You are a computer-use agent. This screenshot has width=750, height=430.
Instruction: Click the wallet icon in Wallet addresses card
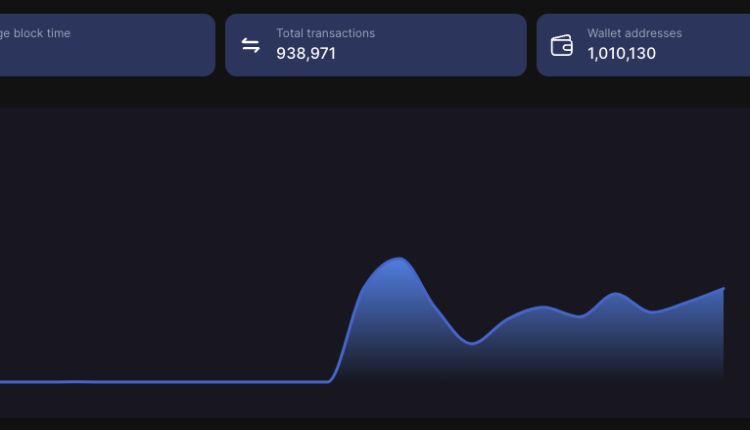(x=562, y=45)
